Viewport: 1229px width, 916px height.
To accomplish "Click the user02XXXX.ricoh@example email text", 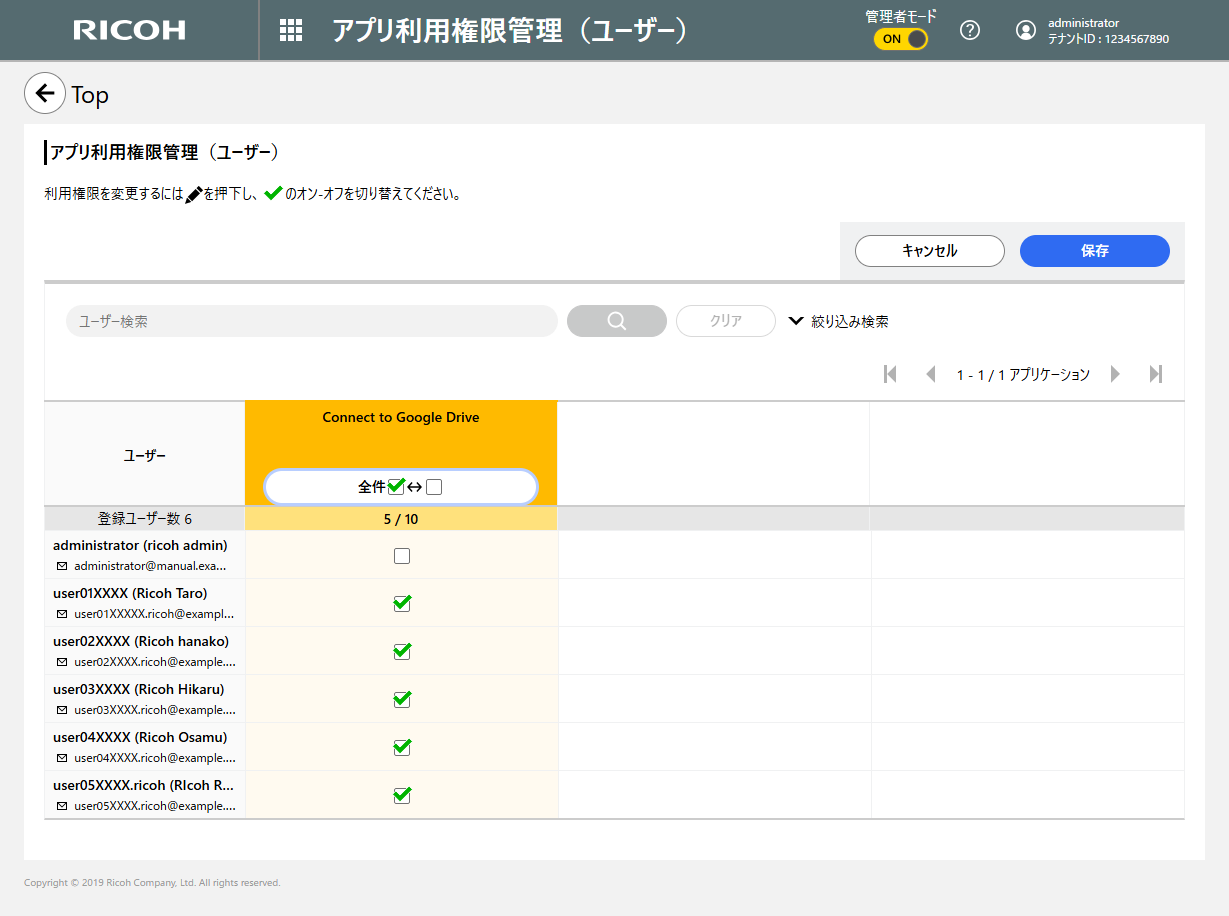I will (155, 662).
